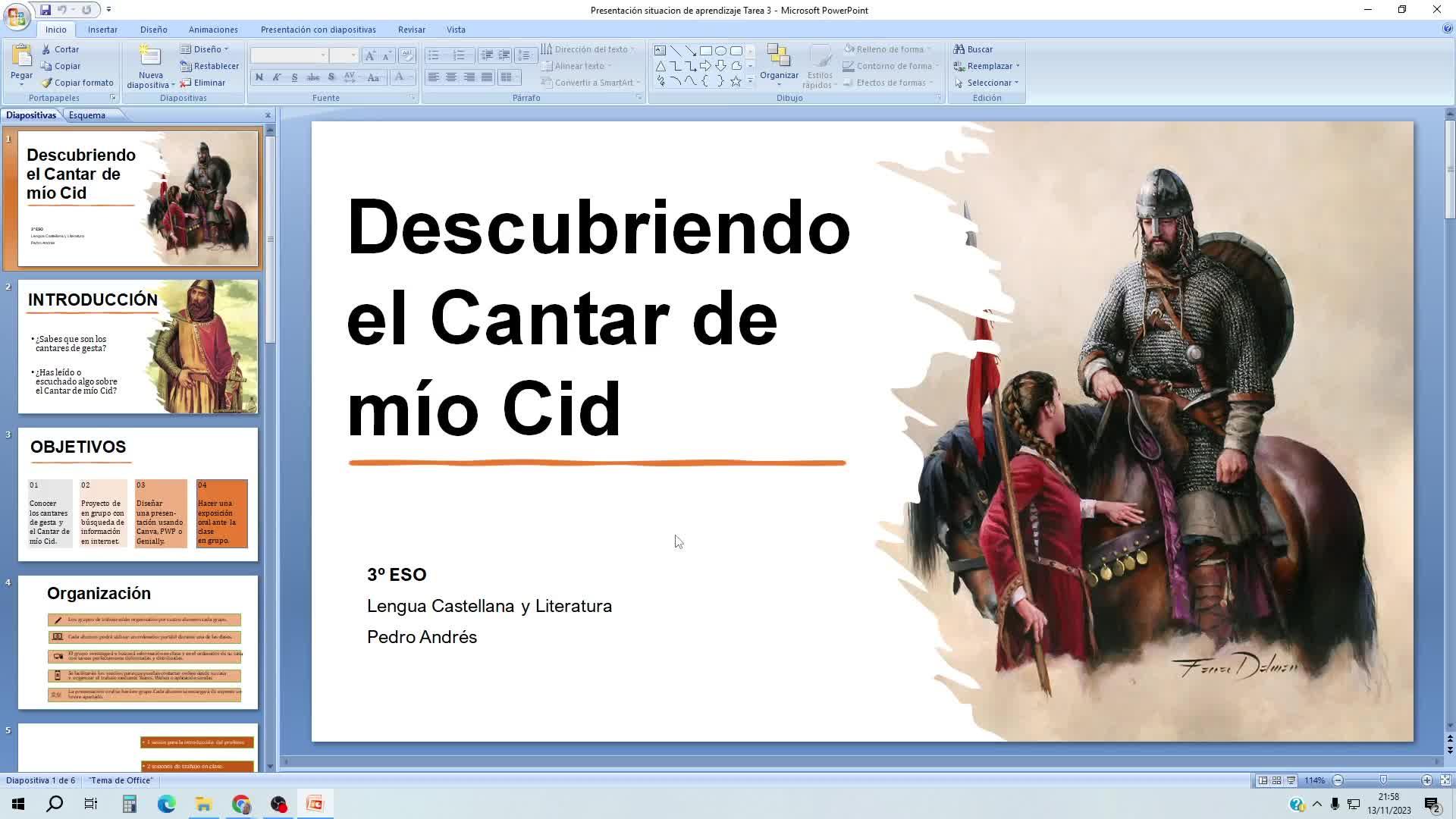Toggle underline (S) formatting
Screen dimensions: 1456x819
[294, 77]
